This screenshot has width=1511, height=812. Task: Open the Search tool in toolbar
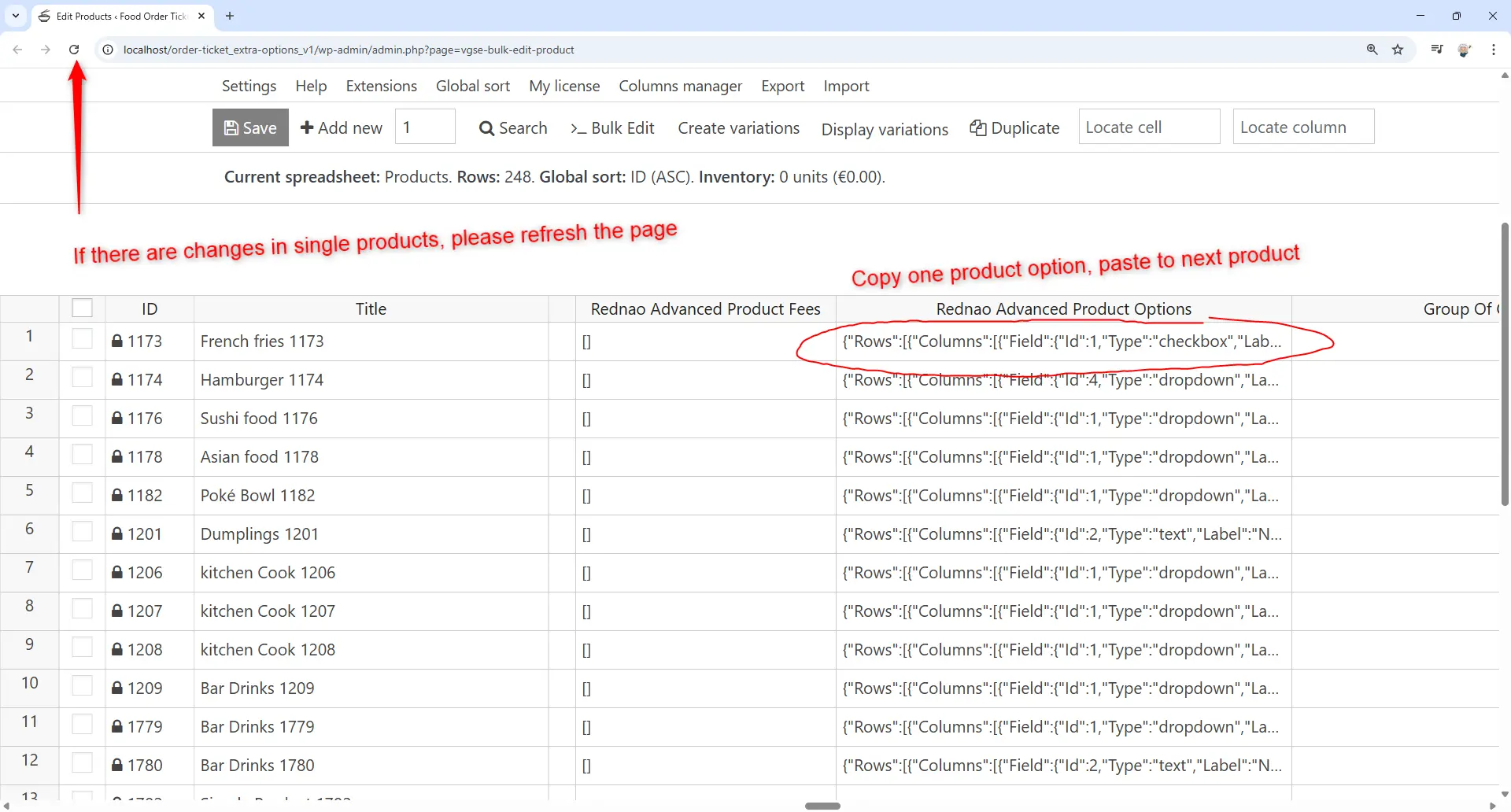coord(513,127)
